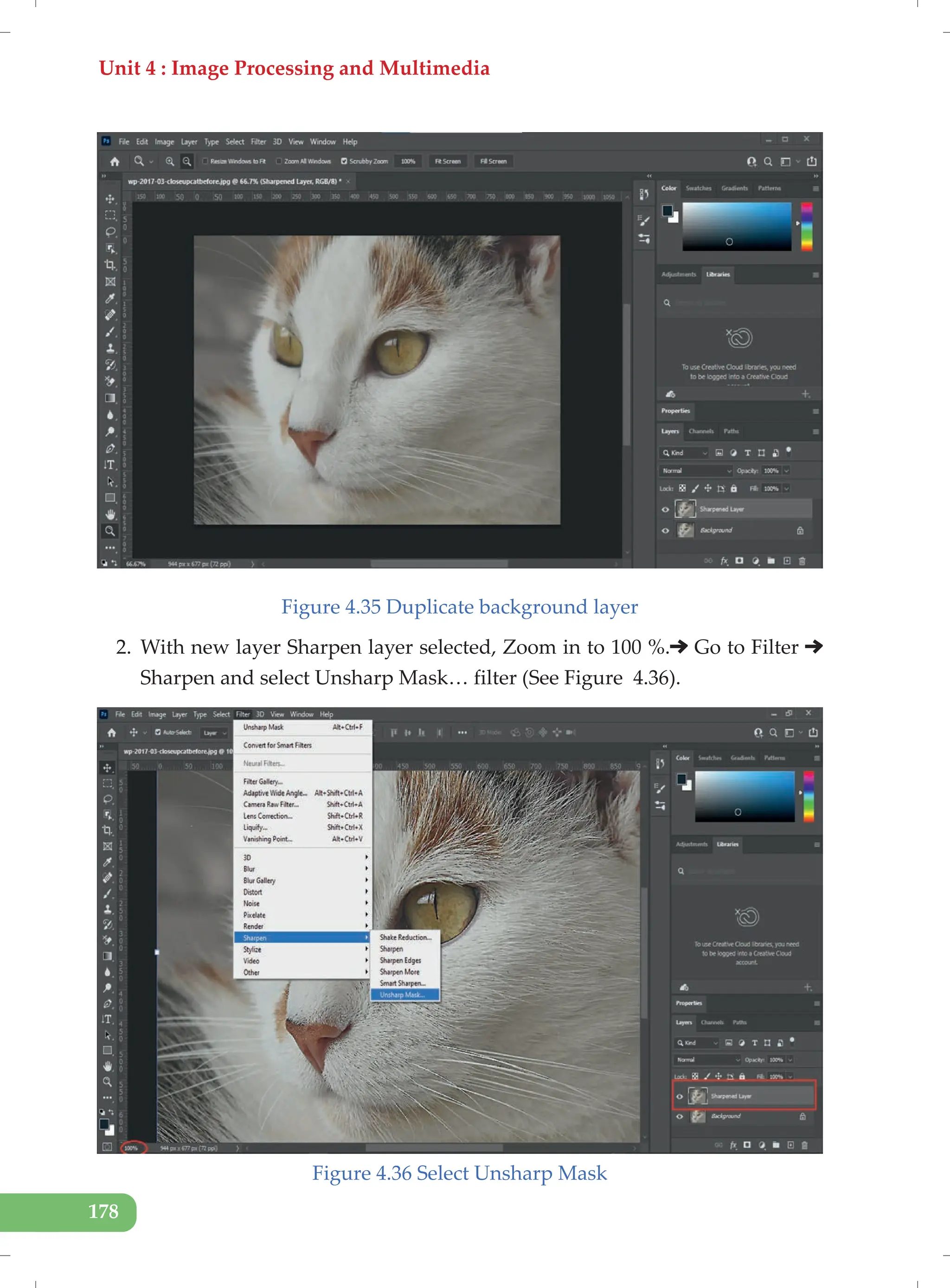Viewport: 950px width, 1288px height.
Task: Select the Brush tool in Figure 4.35 toolbox
Action: (x=110, y=332)
